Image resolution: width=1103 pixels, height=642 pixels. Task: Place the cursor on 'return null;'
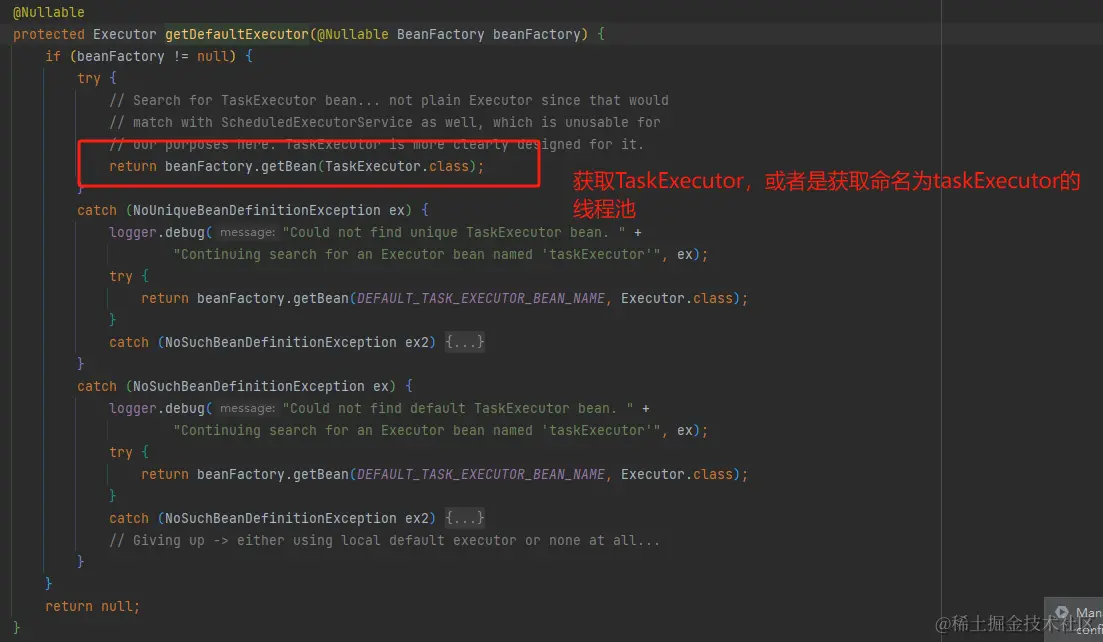click(x=92, y=606)
